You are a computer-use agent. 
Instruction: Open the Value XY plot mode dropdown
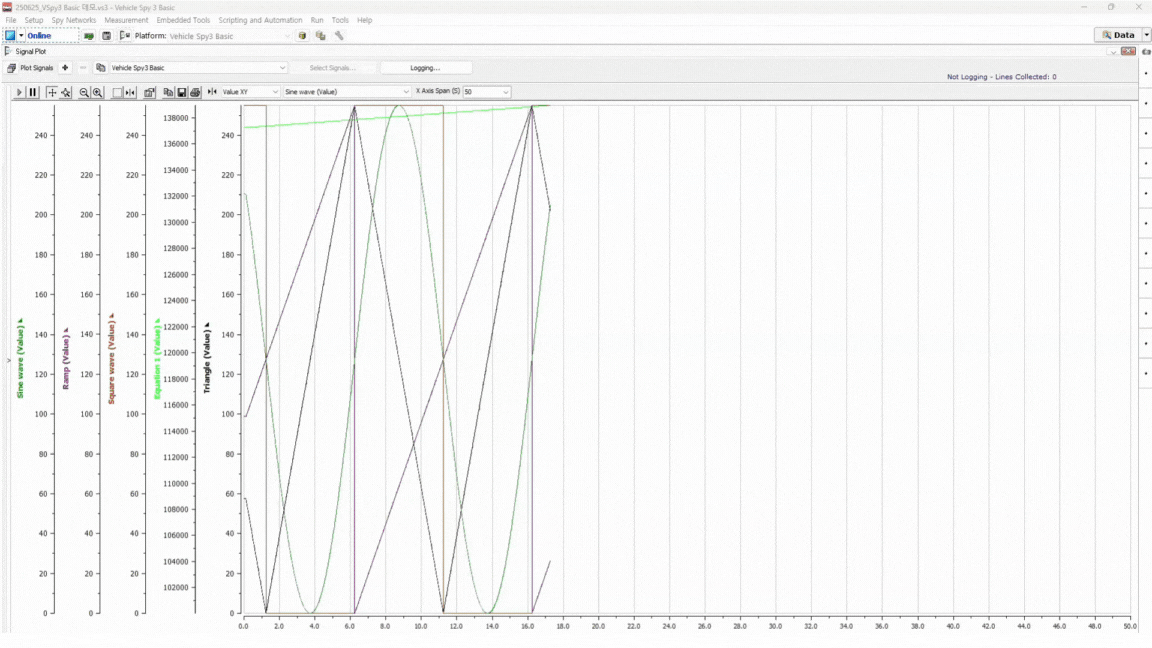click(x=274, y=92)
